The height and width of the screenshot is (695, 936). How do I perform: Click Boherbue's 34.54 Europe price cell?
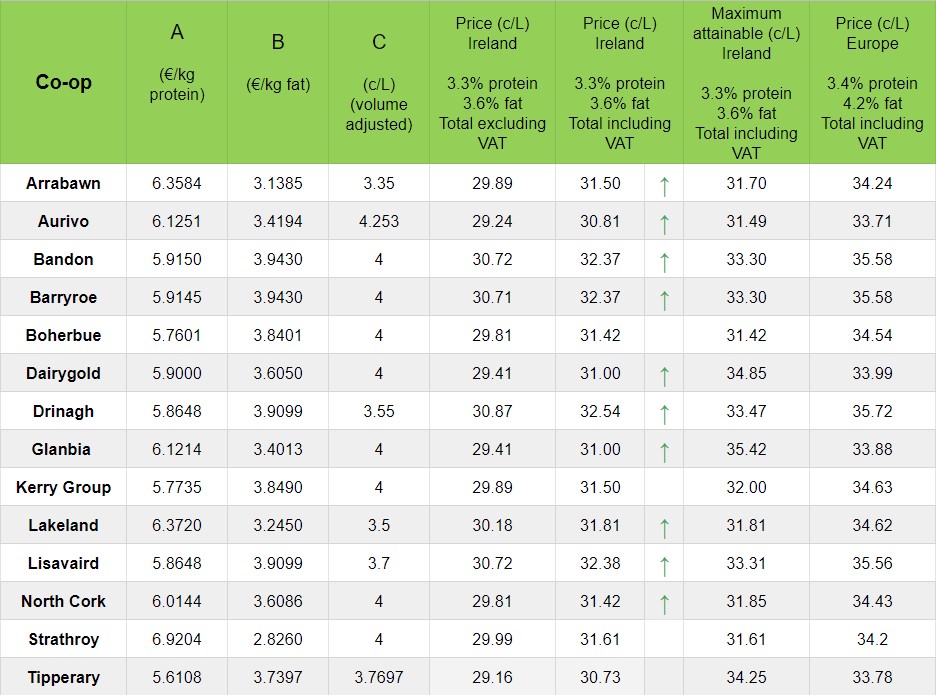(872, 336)
